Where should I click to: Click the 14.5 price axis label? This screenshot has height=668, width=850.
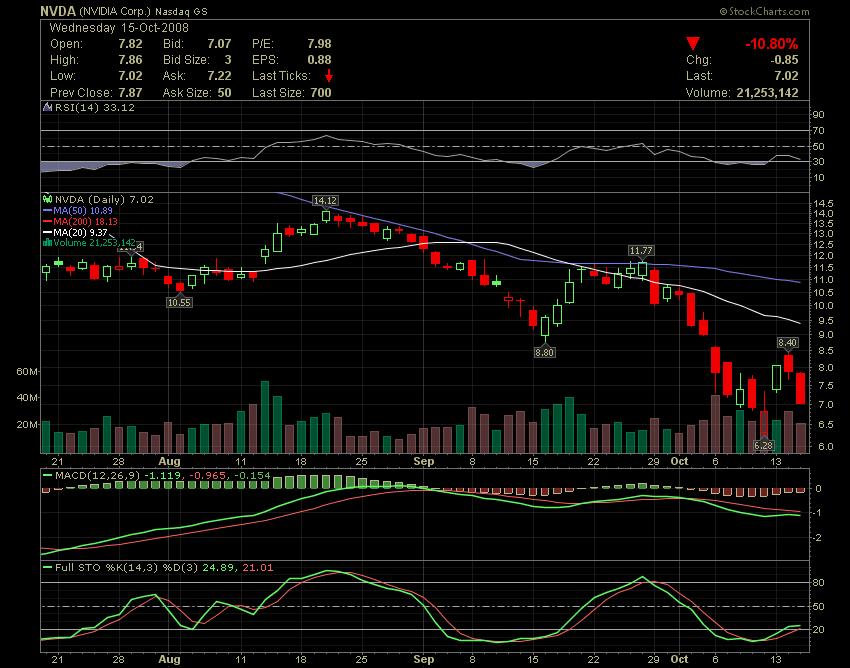pos(823,204)
